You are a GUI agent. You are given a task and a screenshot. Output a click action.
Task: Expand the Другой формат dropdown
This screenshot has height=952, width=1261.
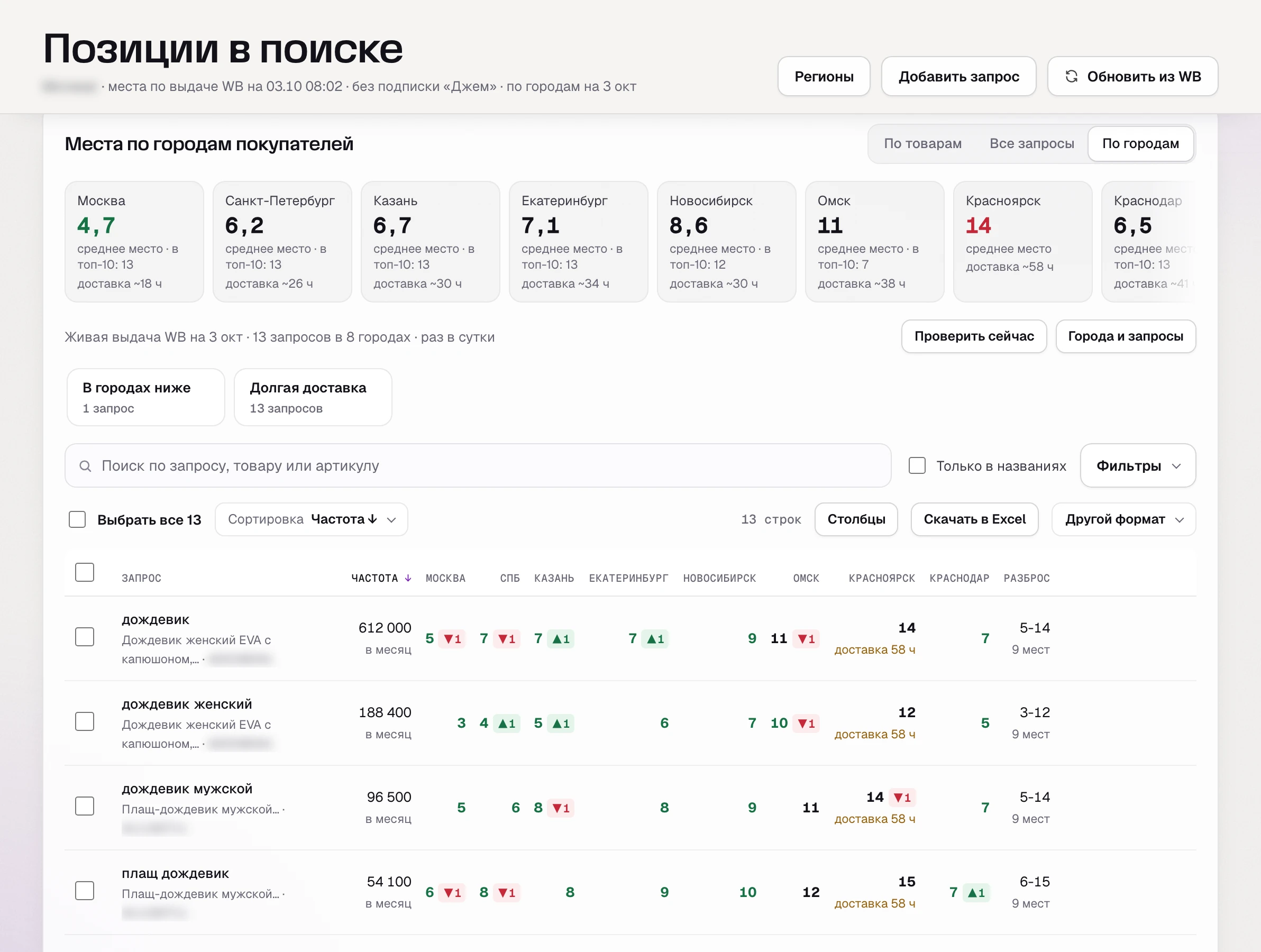pyautogui.click(x=1123, y=519)
